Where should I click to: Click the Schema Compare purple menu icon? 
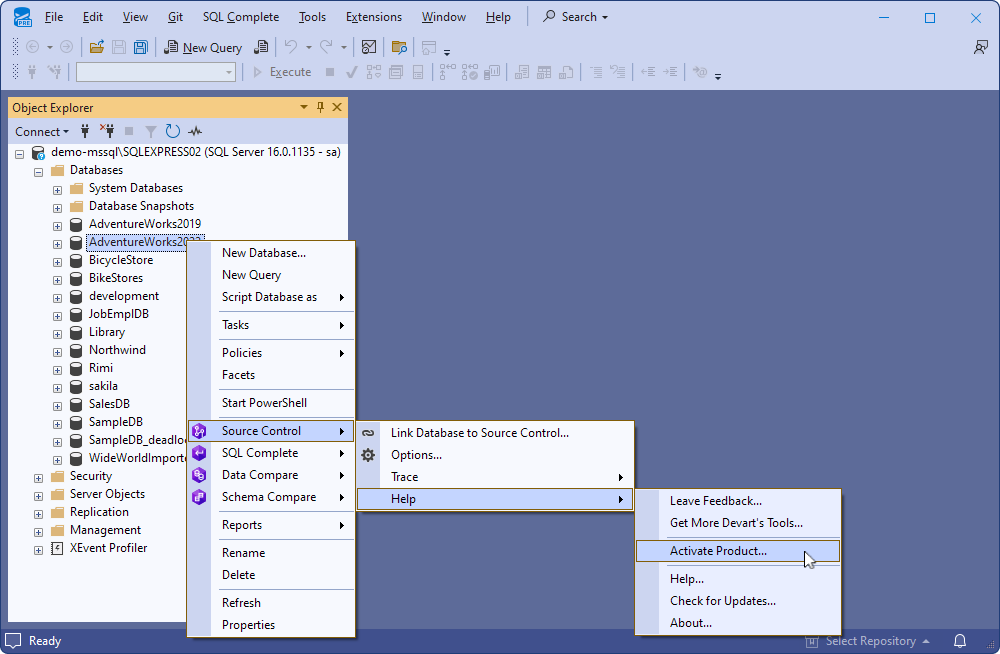pos(199,497)
